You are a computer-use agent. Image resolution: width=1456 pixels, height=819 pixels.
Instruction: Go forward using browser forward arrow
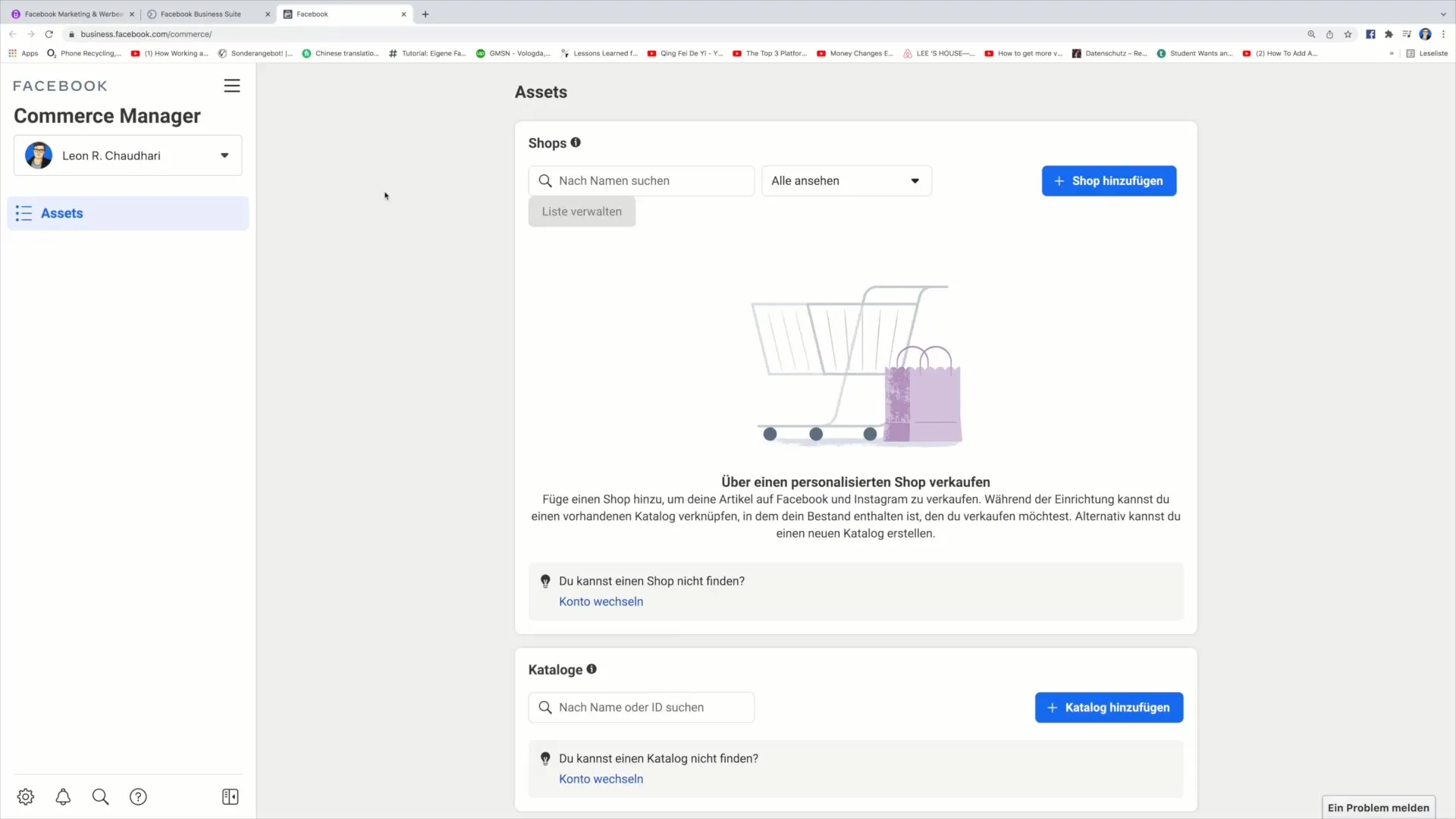pos(31,34)
